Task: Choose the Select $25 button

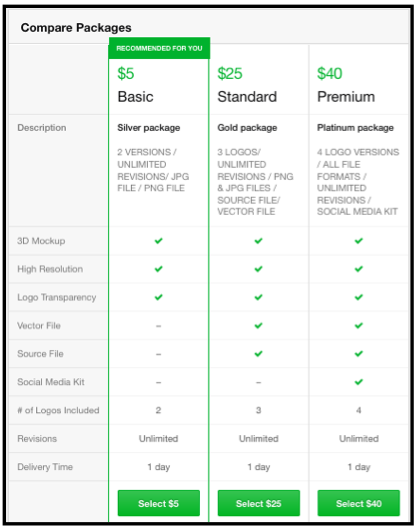Action: (x=259, y=503)
